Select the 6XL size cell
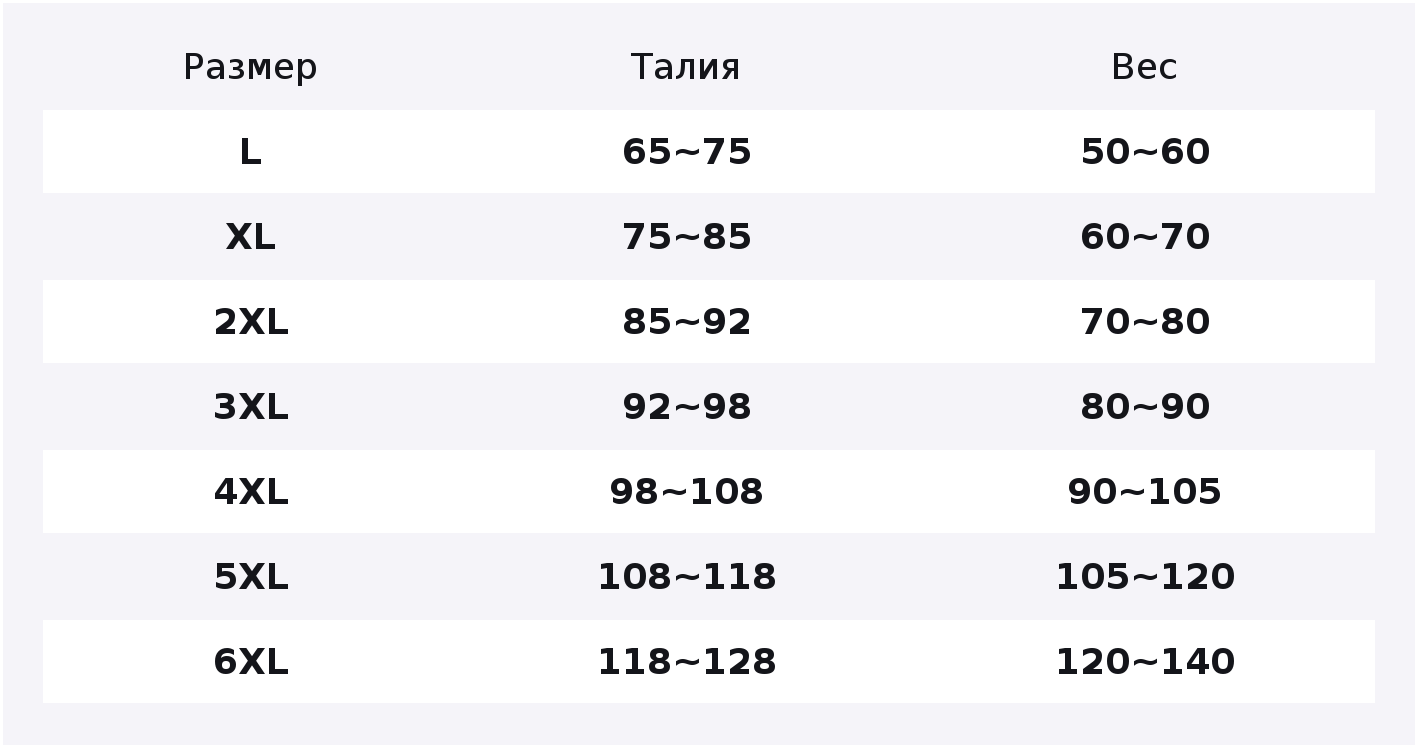 (x=250, y=662)
